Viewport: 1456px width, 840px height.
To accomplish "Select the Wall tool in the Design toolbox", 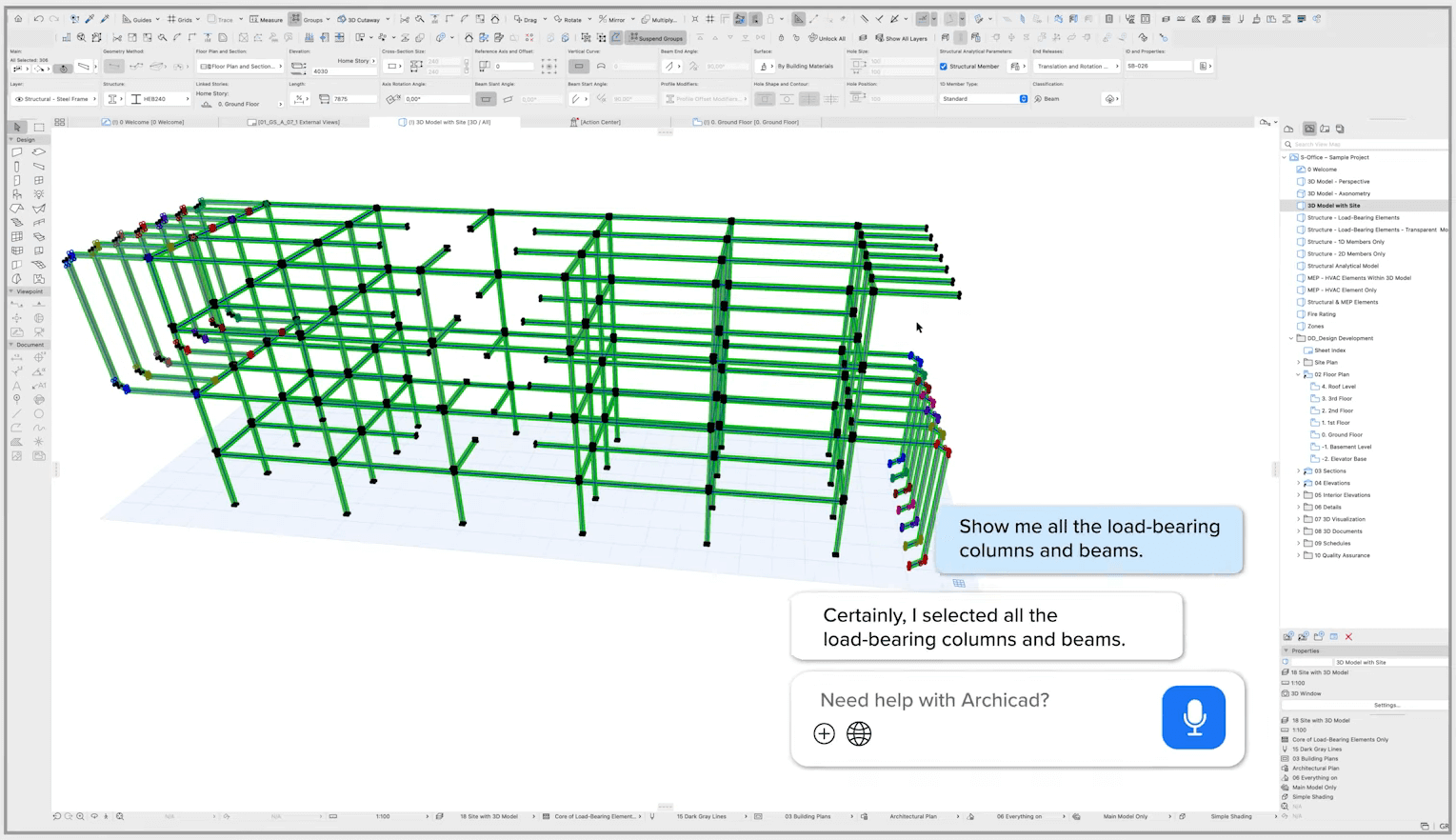I will tap(17, 152).
